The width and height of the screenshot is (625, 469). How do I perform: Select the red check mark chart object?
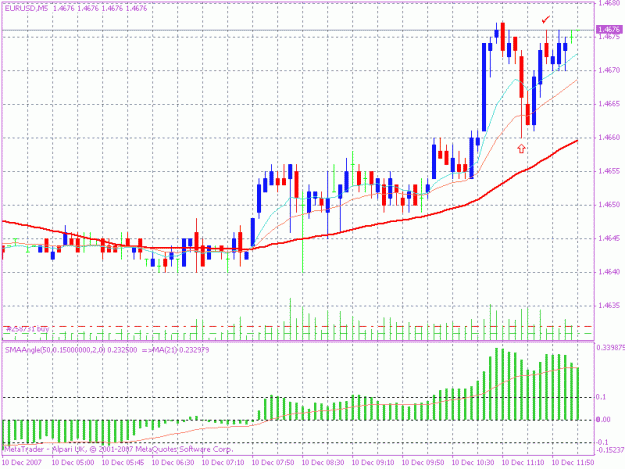(546, 19)
